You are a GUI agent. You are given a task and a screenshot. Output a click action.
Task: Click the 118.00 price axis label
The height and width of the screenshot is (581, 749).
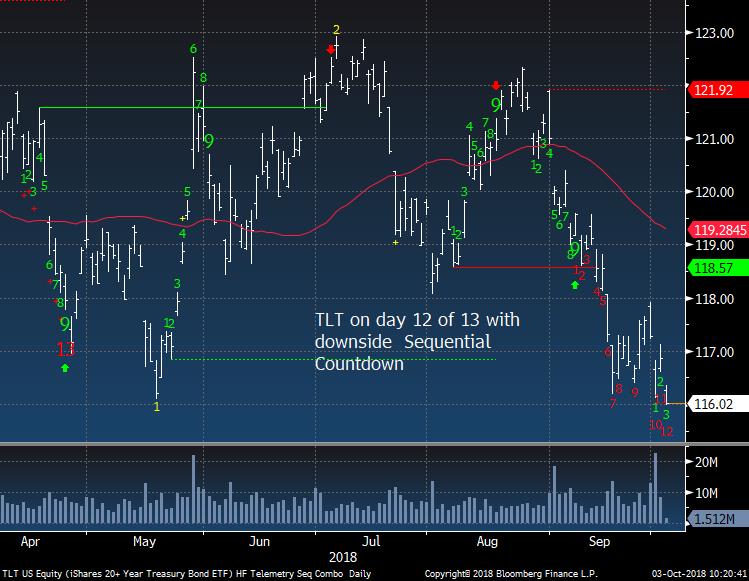click(x=714, y=299)
